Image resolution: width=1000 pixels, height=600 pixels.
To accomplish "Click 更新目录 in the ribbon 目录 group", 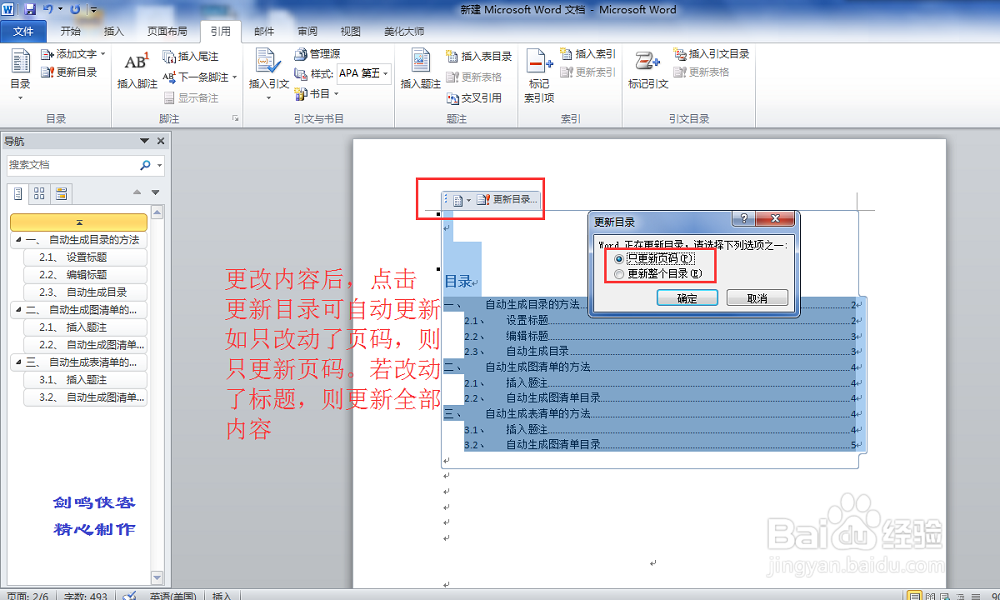I will [x=69, y=72].
